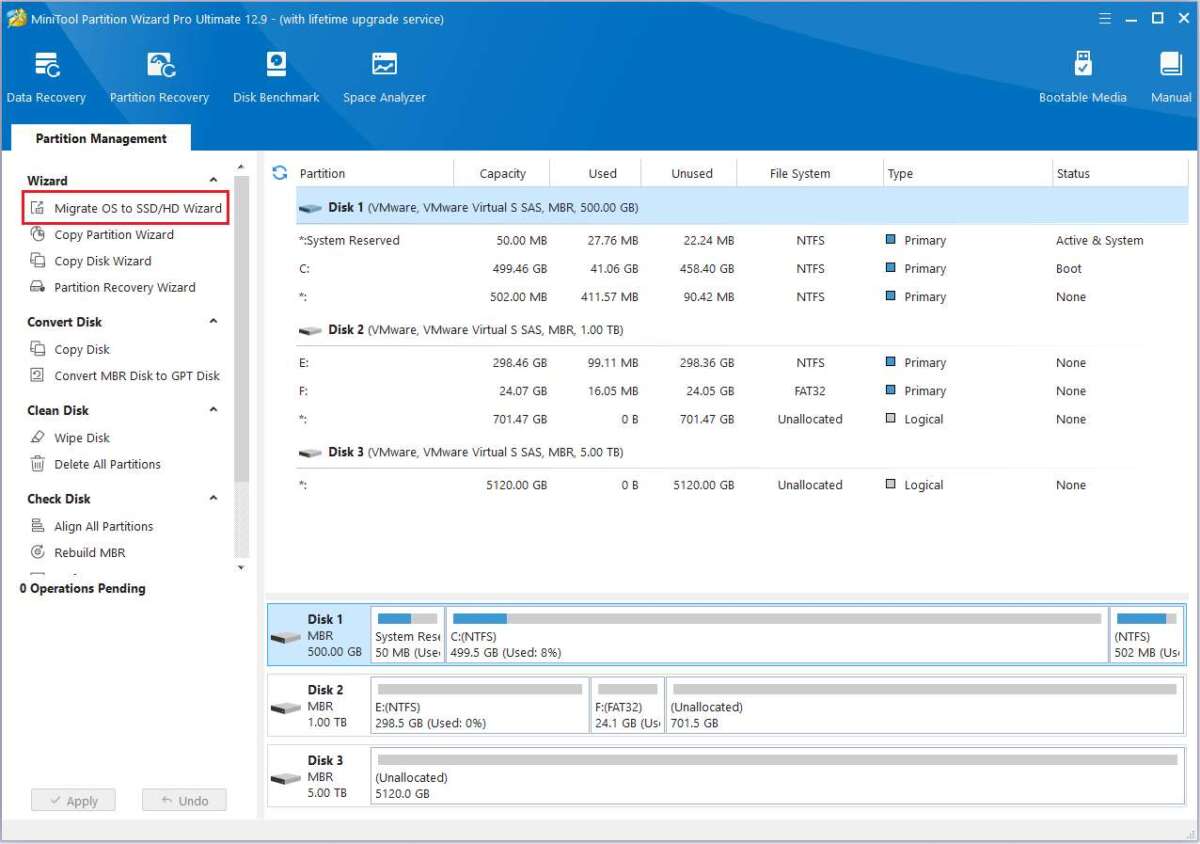Launch Partition Recovery from top toolbar

[x=160, y=66]
